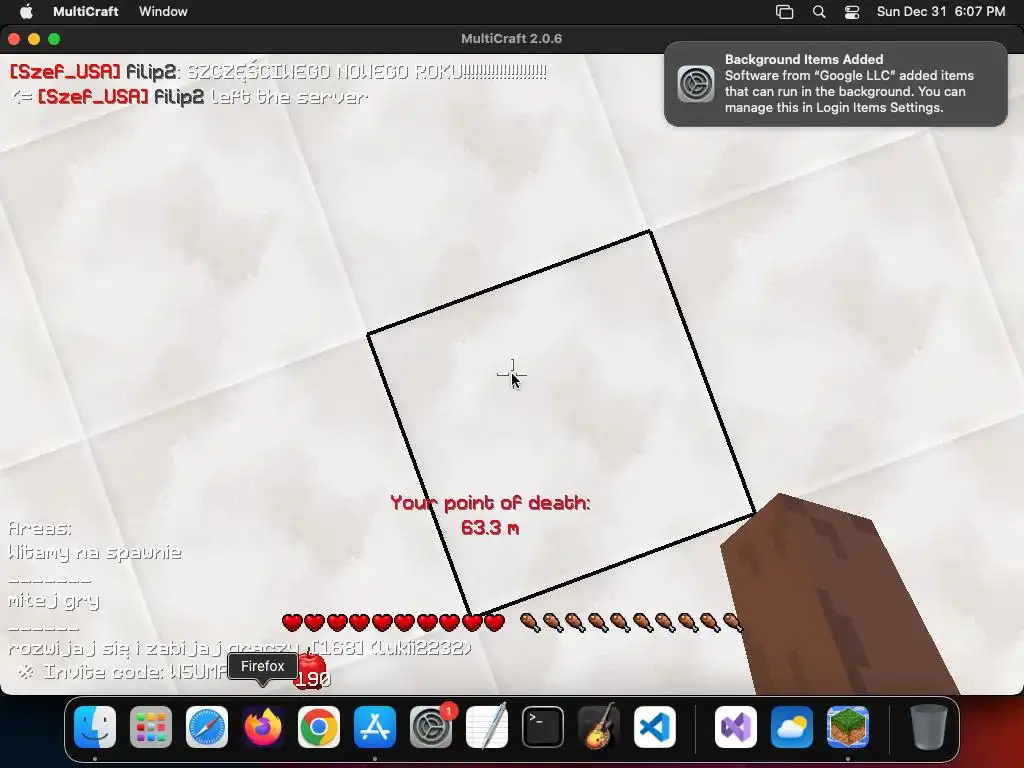Open purple Visual Studio icon

(736, 727)
